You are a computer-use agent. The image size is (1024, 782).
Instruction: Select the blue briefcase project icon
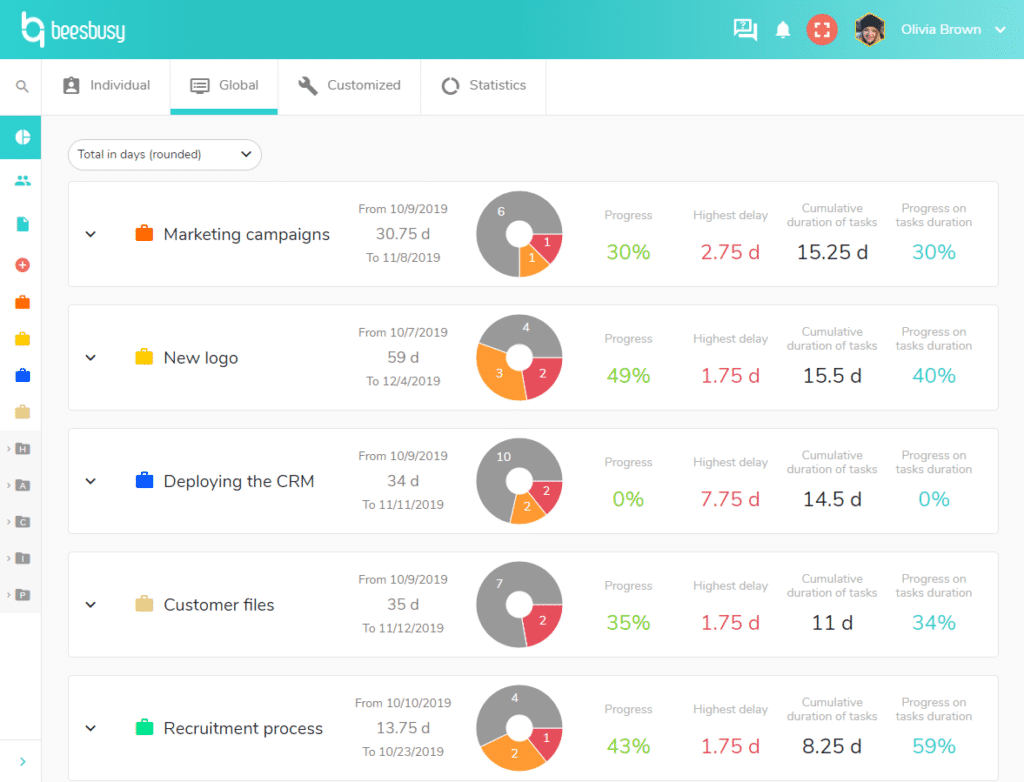(x=20, y=376)
